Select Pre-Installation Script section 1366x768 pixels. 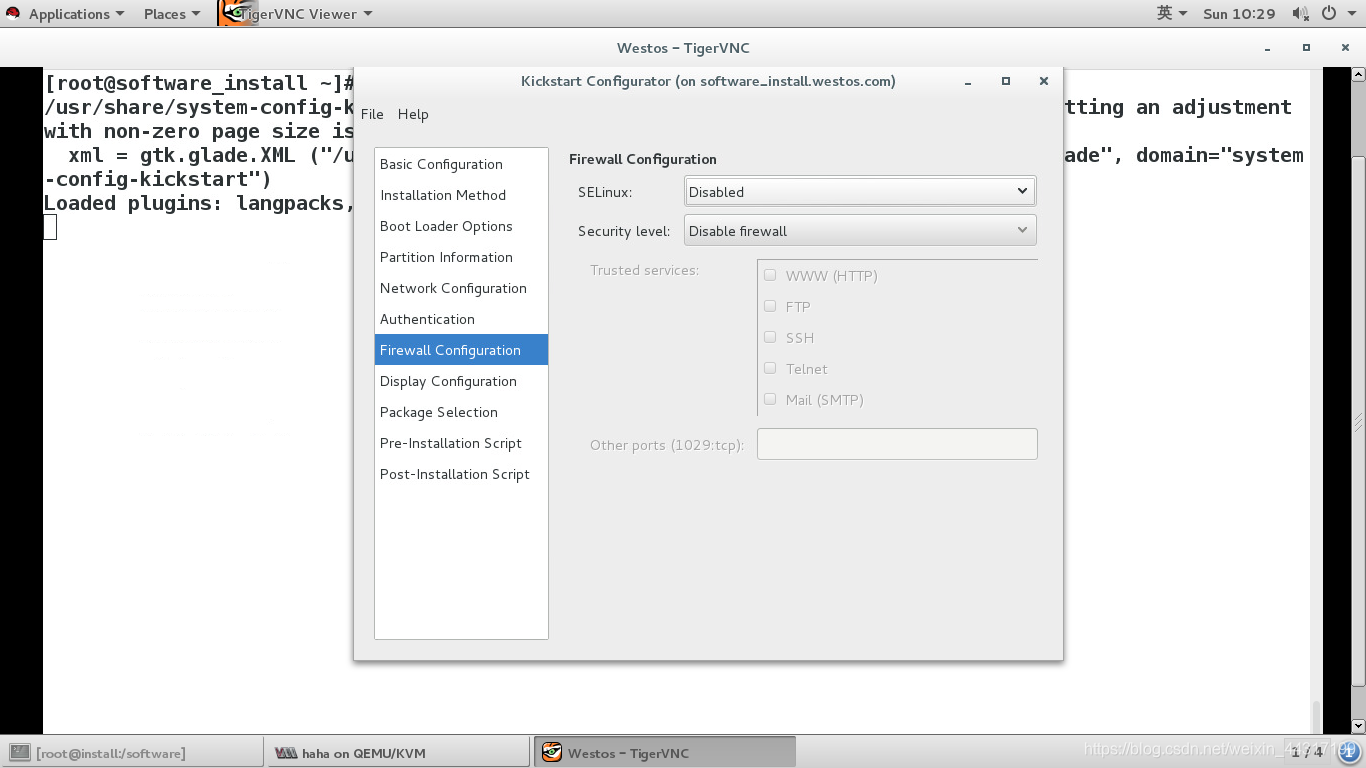[x=461, y=443]
